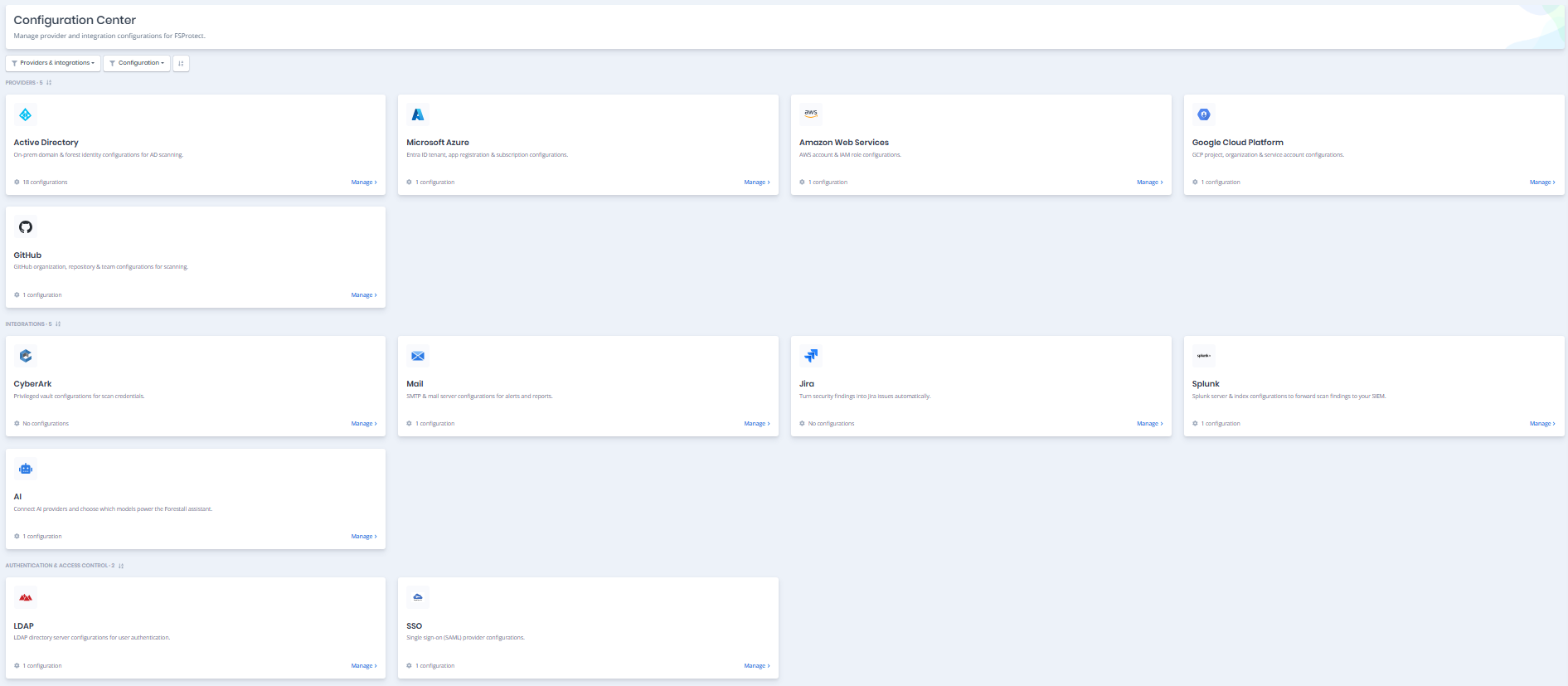Sort the Authentication & Access Control section
Image resolution: width=1568 pixels, height=686 pixels.
point(121,566)
